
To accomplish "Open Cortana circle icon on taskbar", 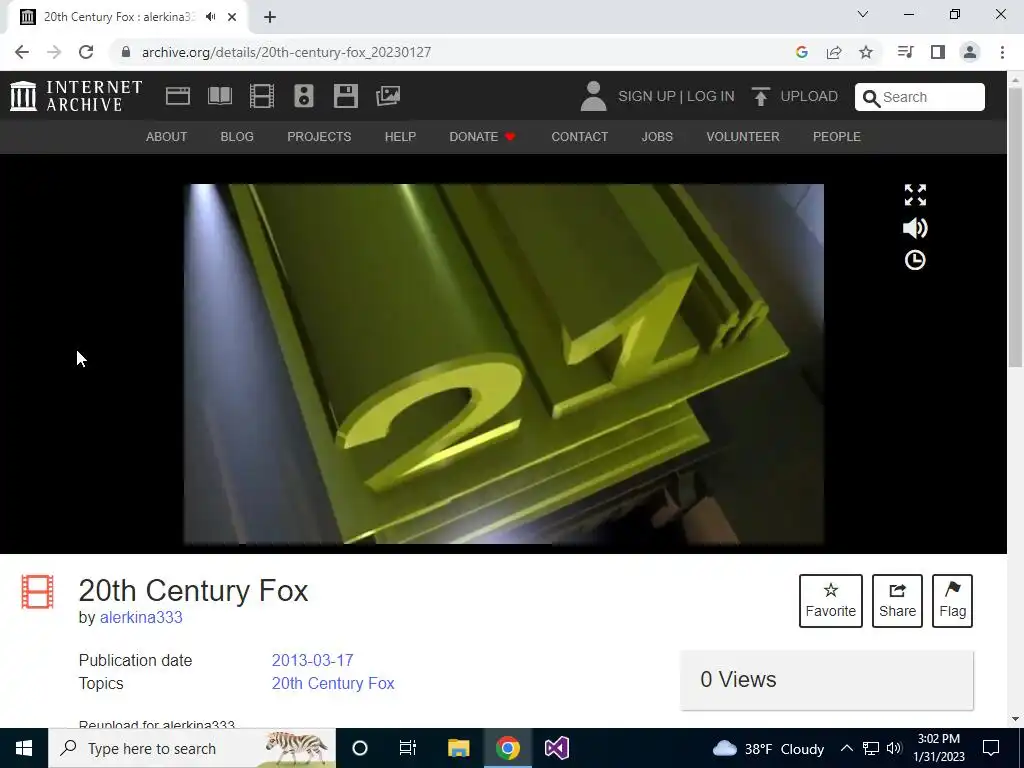I will tap(360, 748).
